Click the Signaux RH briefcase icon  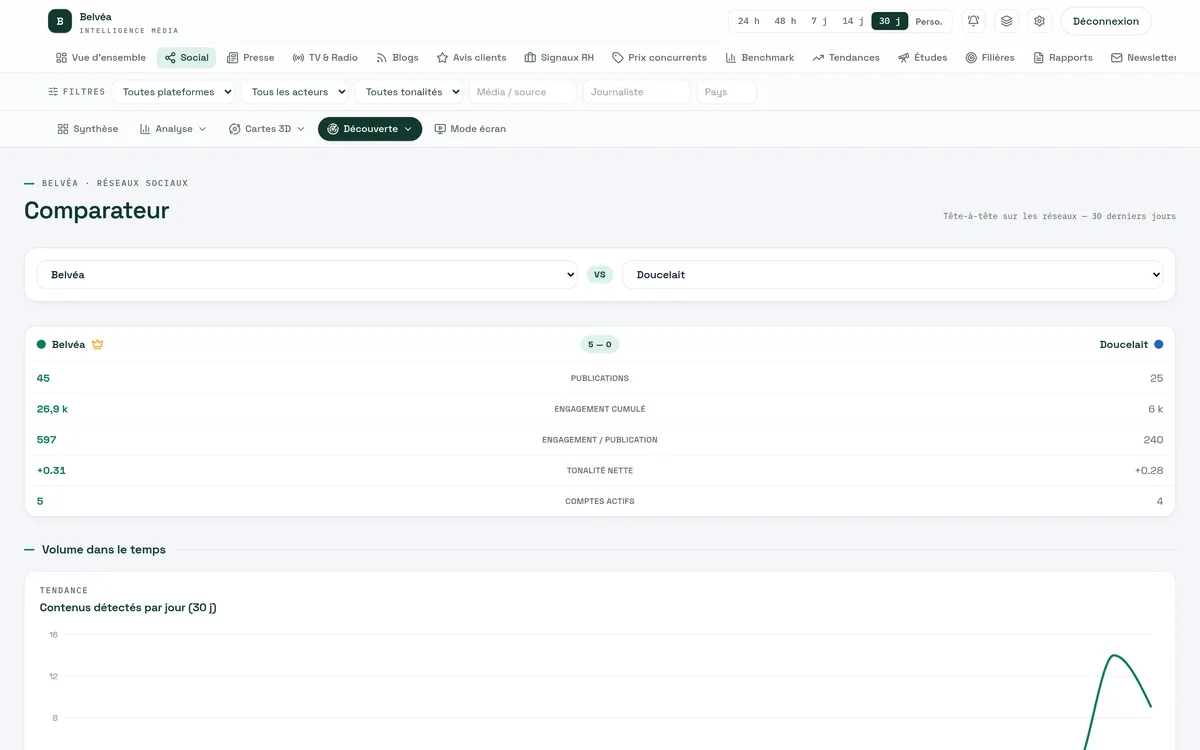(x=530, y=58)
